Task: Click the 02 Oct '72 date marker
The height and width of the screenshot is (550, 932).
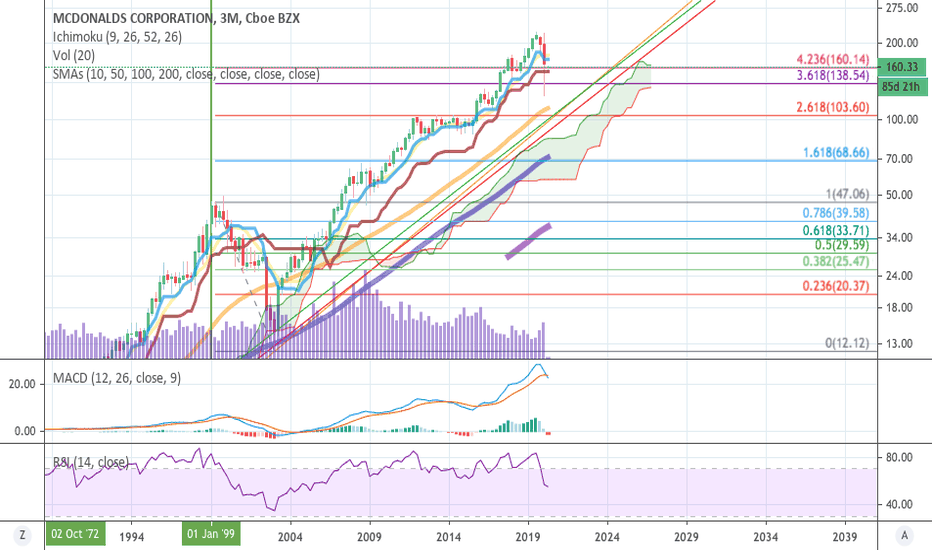Action: pyautogui.click(x=75, y=533)
